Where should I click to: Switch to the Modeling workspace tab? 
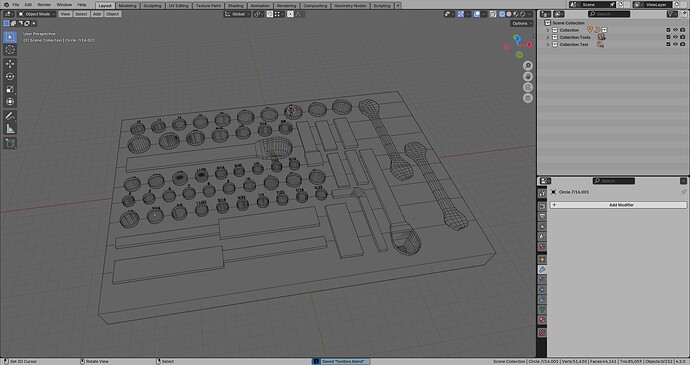click(x=127, y=6)
